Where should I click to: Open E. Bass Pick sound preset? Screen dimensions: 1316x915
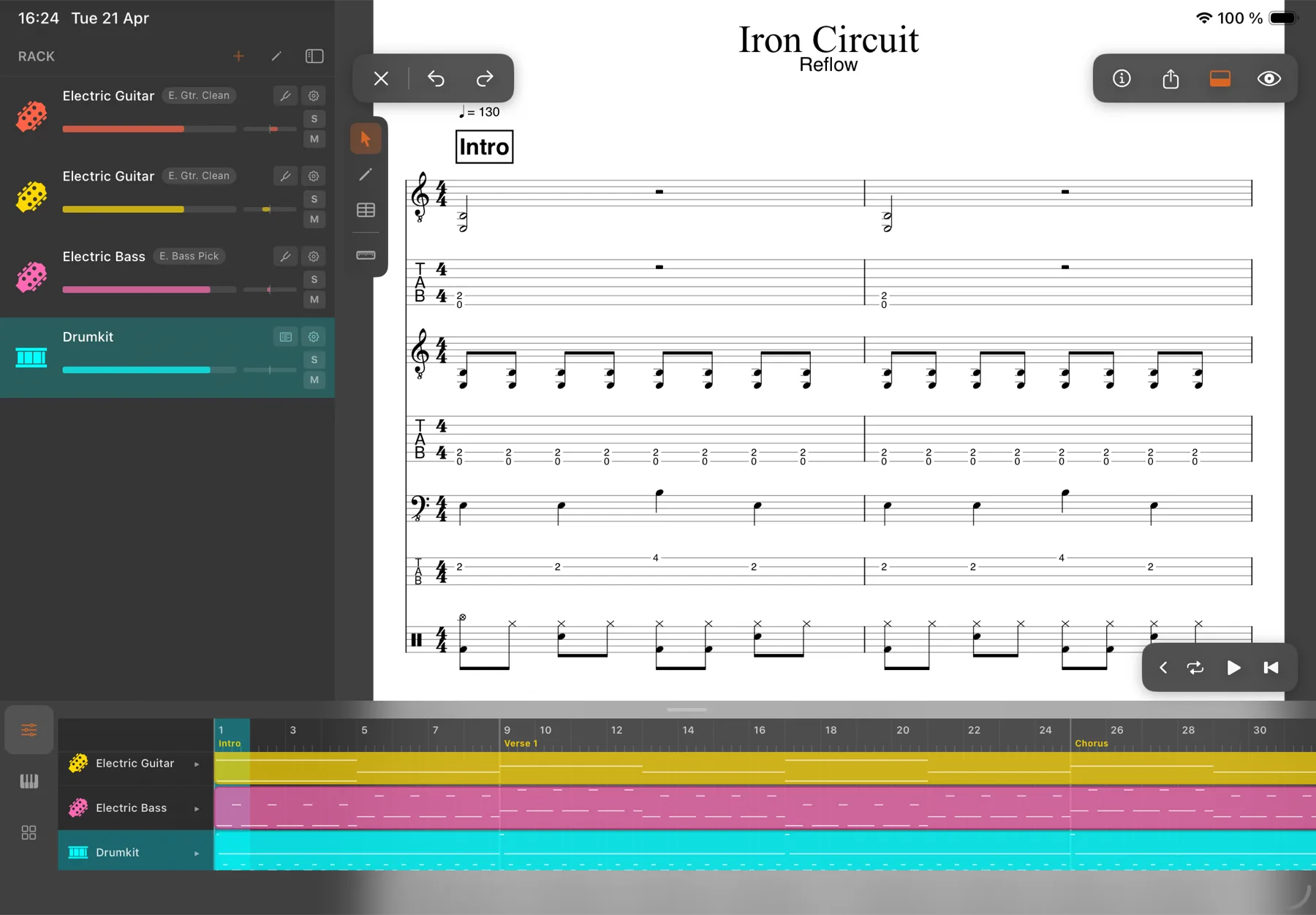tap(189, 257)
